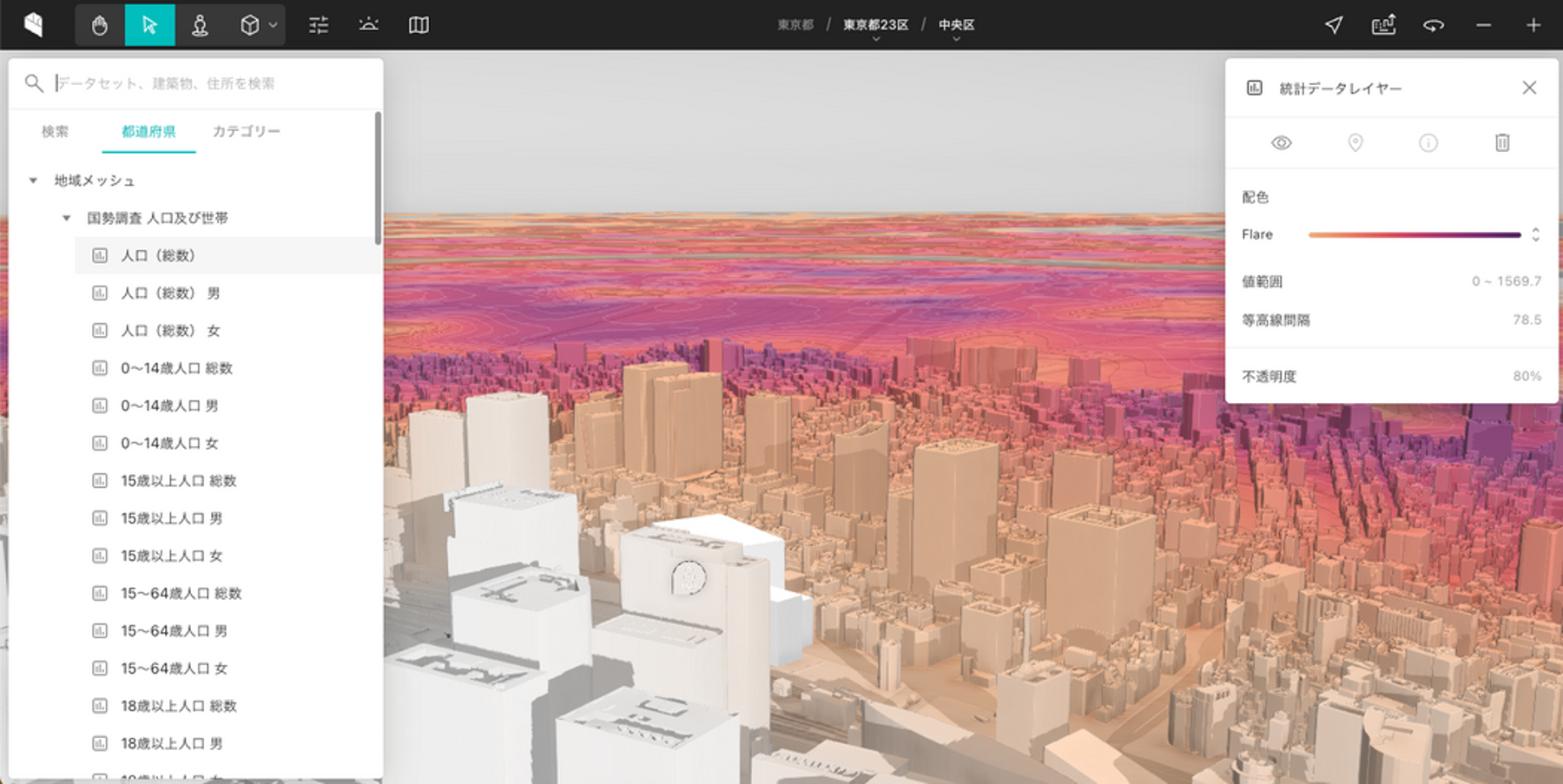This screenshot has height=784, width=1563.
Task: Click the AR view icon in top bar
Action: pos(1383,25)
